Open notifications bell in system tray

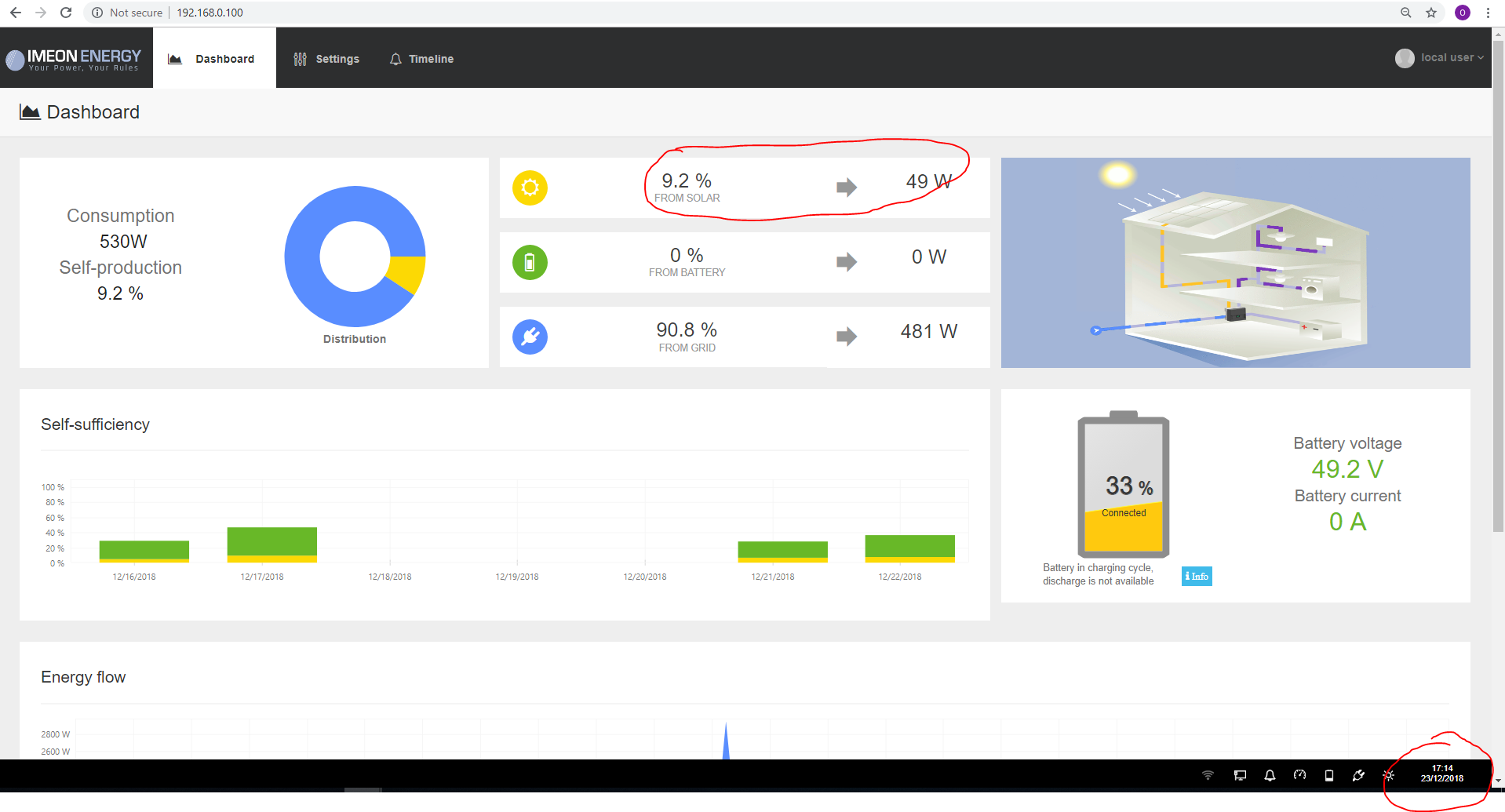(1270, 775)
